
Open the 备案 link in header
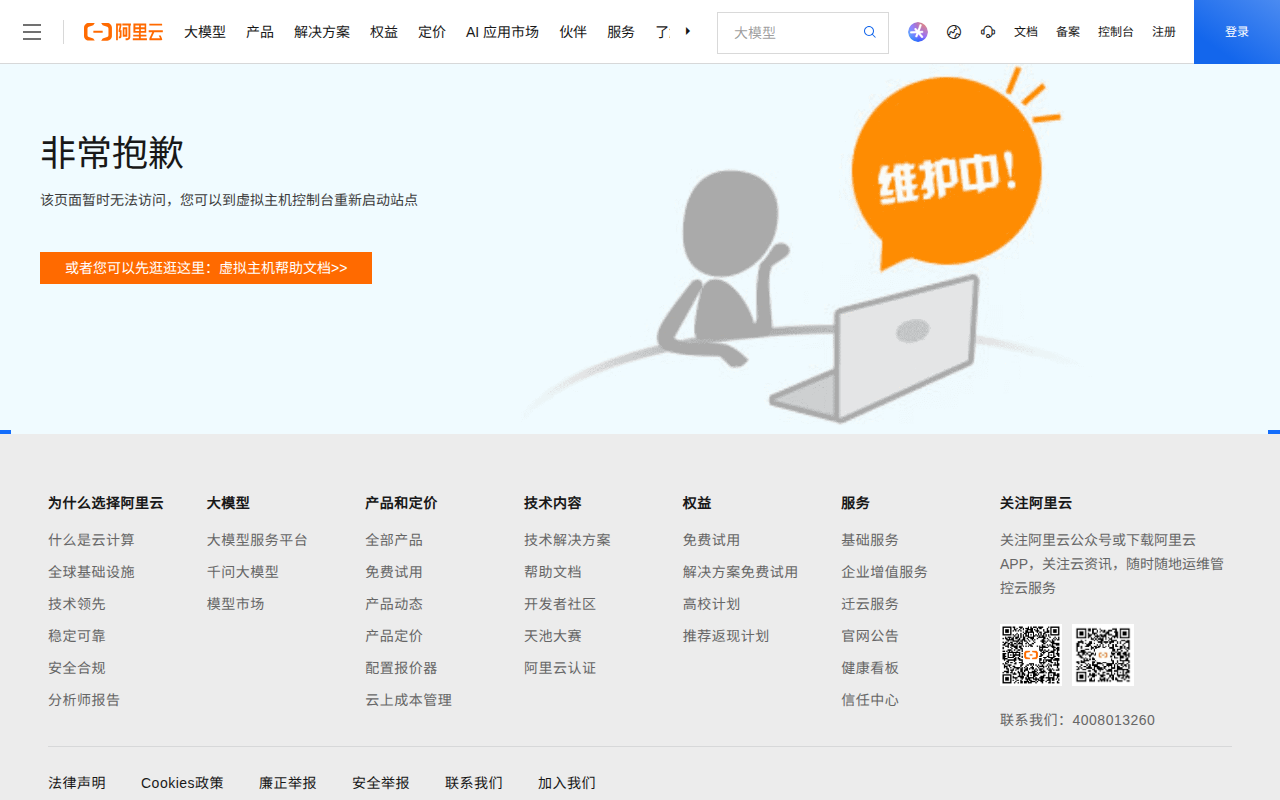[x=1068, y=32]
